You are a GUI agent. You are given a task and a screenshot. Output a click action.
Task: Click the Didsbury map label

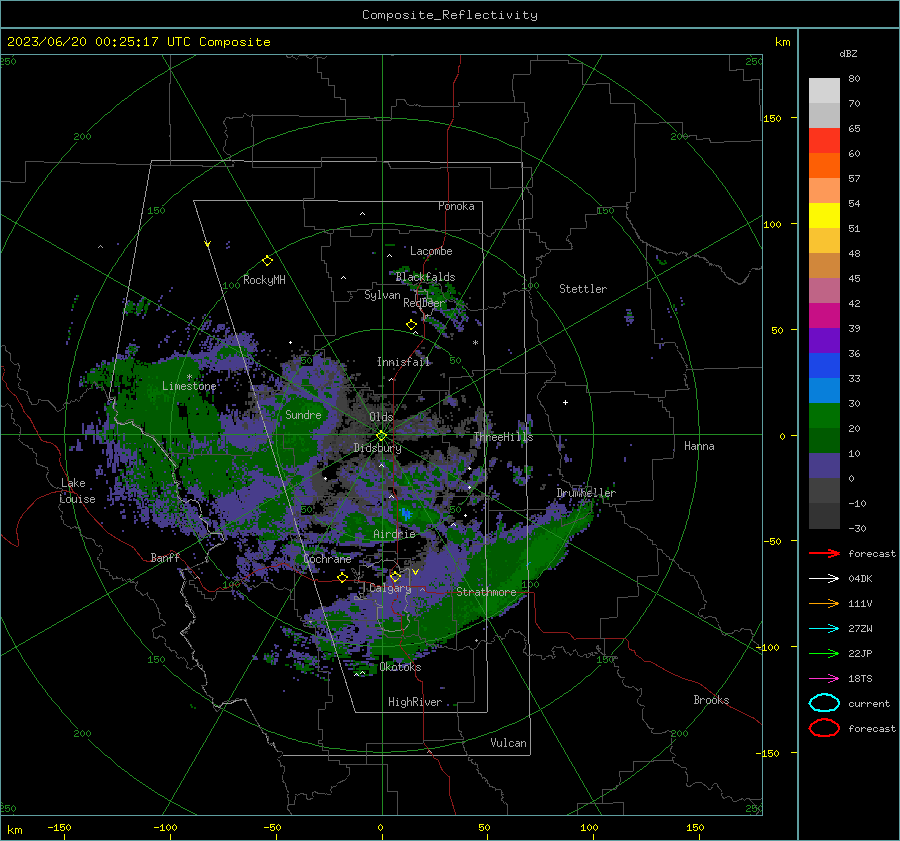377,448
